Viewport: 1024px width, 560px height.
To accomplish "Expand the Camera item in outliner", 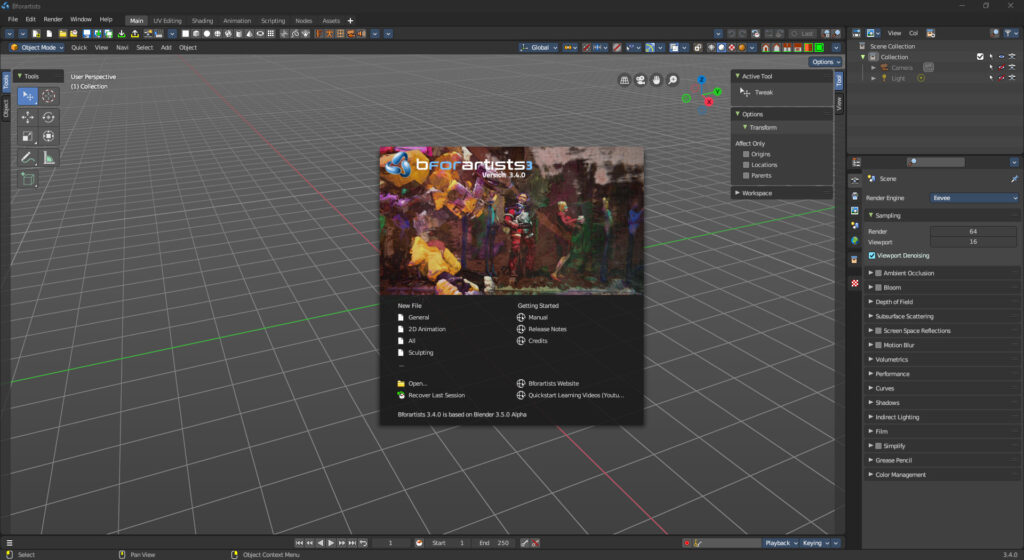I will tap(873, 68).
